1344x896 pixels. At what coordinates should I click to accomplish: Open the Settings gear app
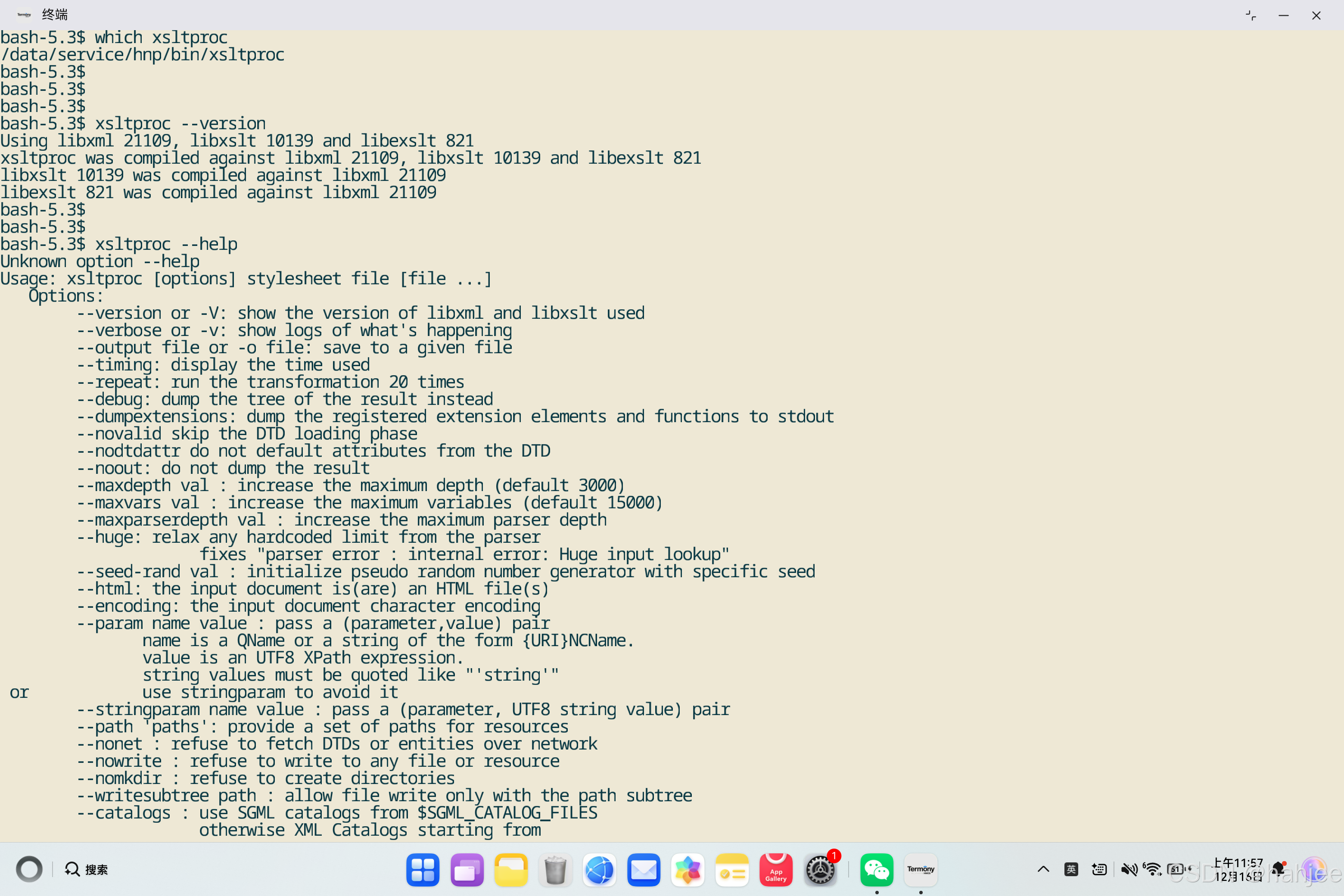(820, 870)
